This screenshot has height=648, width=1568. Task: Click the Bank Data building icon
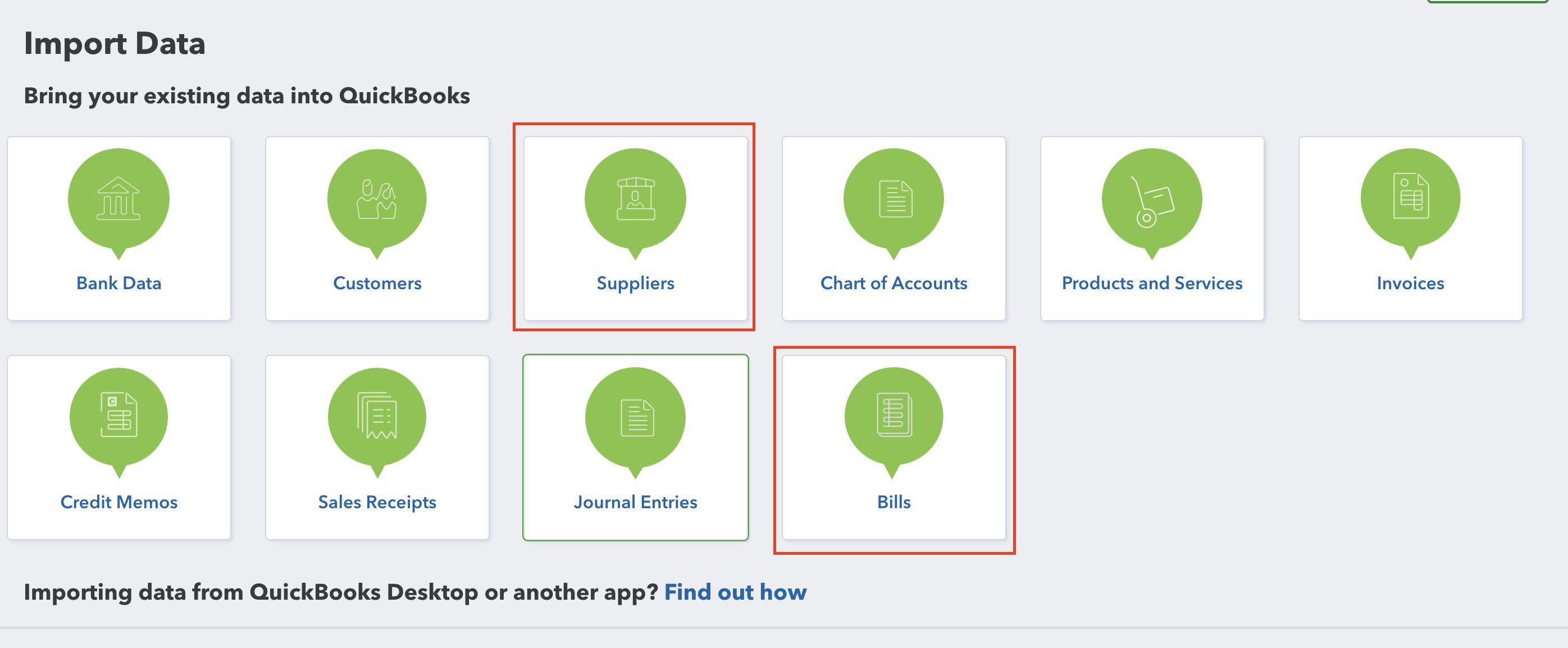tap(118, 198)
